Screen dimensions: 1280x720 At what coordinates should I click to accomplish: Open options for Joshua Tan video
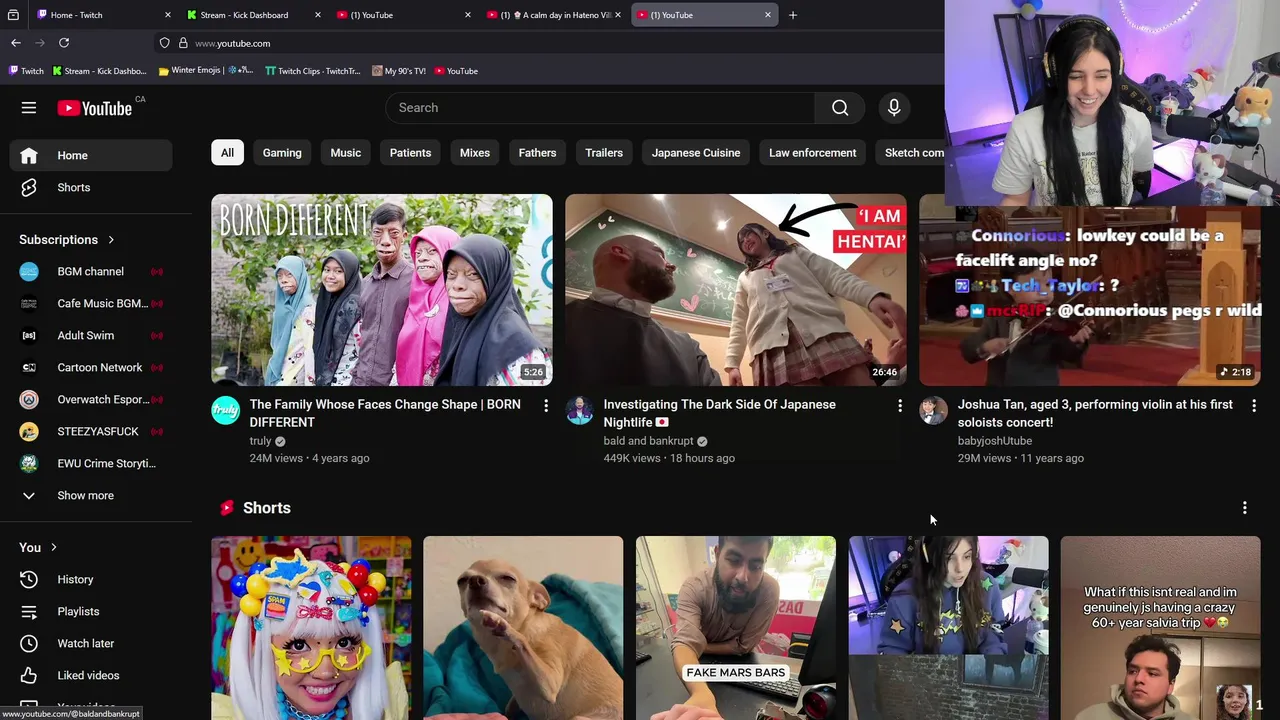pyautogui.click(x=1253, y=405)
